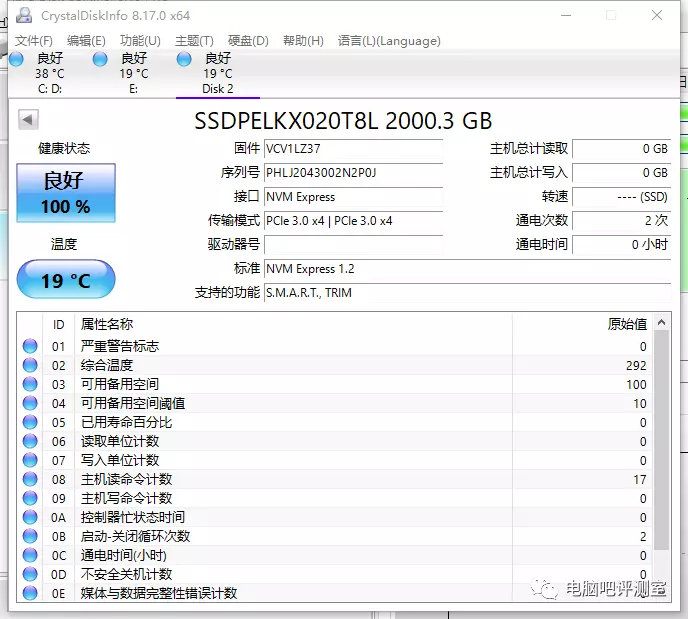This screenshot has width=688, height=619.
Task: Click the status orb for 0B 启动-关闭循环次数
Action: point(30,536)
